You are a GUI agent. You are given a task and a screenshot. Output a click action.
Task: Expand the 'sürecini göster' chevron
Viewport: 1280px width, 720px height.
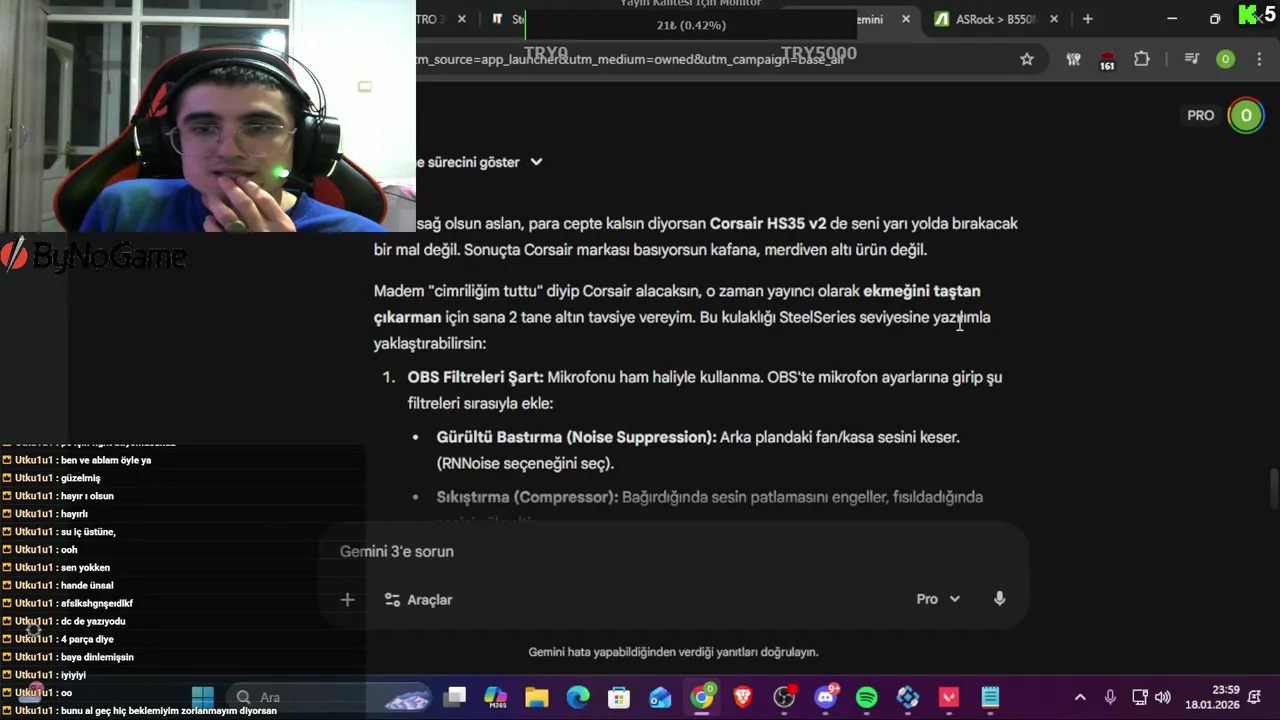pos(536,162)
